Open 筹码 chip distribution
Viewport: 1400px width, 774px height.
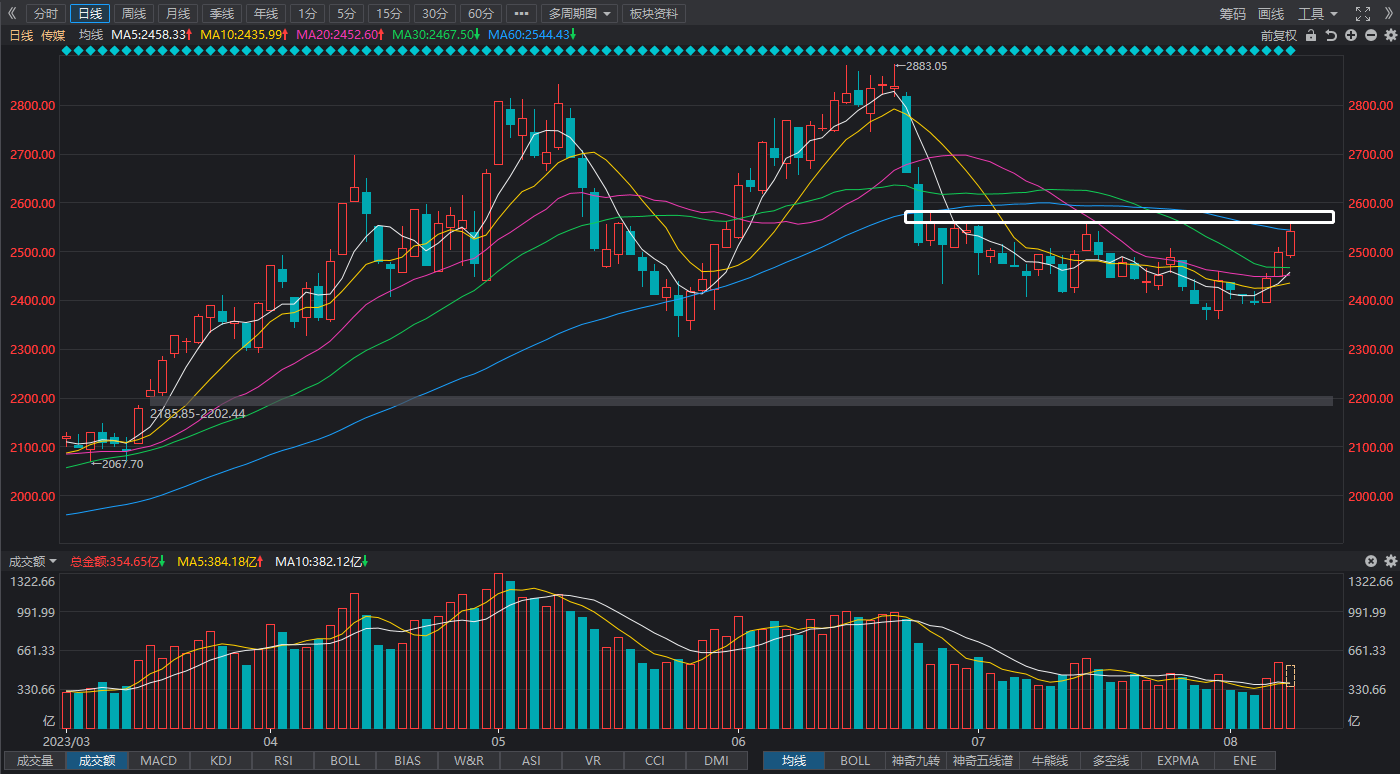coord(1233,14)
